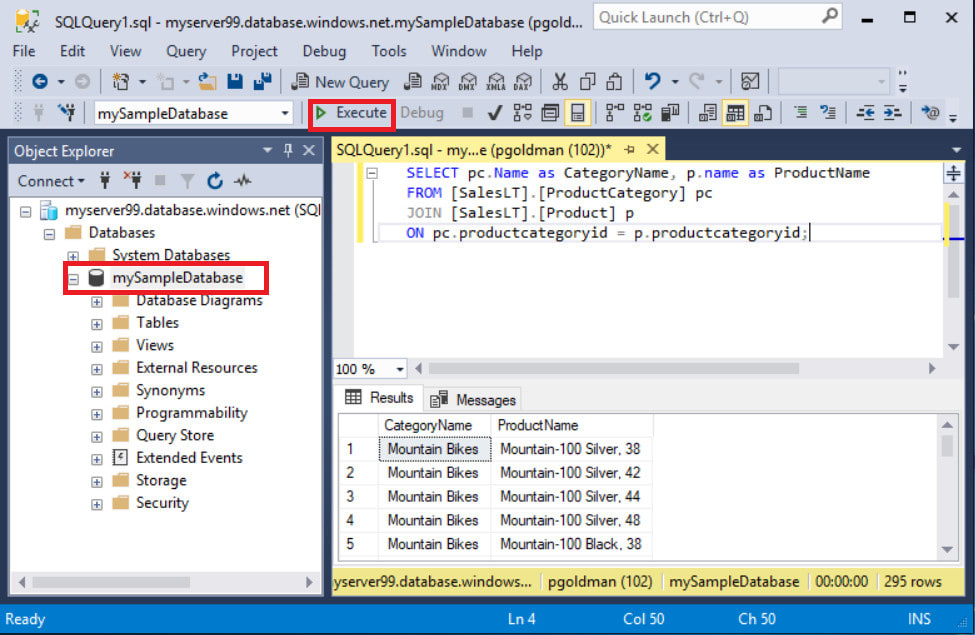975x635 pixels.
Task: Click the Undo arrow icon
Action: tap(652, 82)
